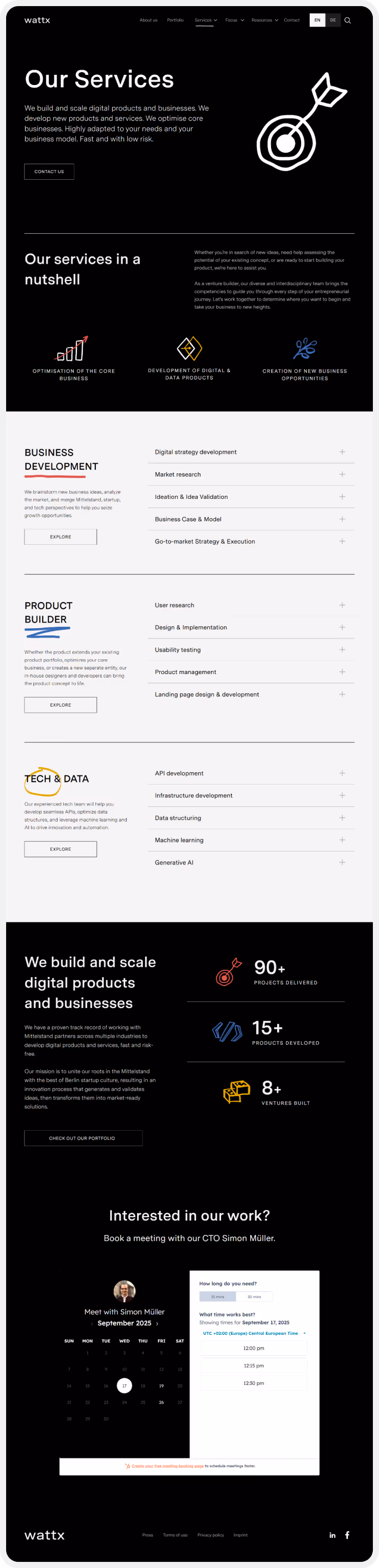Expand the Machine learning list item
This screenshot has width=379, height=1568.
click(342, 840)
